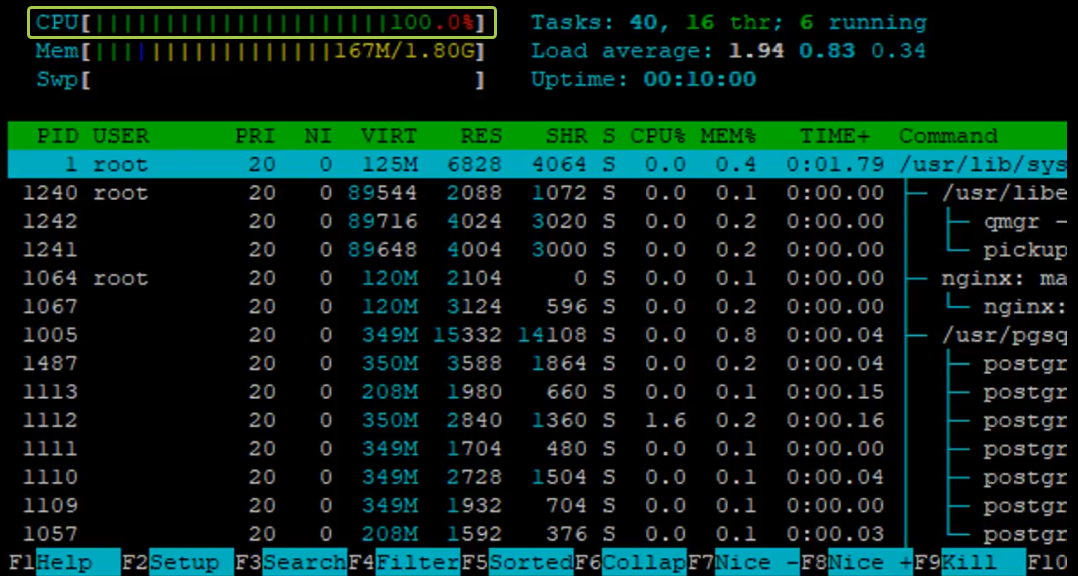Sort by Command column header
This screenshot has height=576, width=1078.
coord(949,136)
